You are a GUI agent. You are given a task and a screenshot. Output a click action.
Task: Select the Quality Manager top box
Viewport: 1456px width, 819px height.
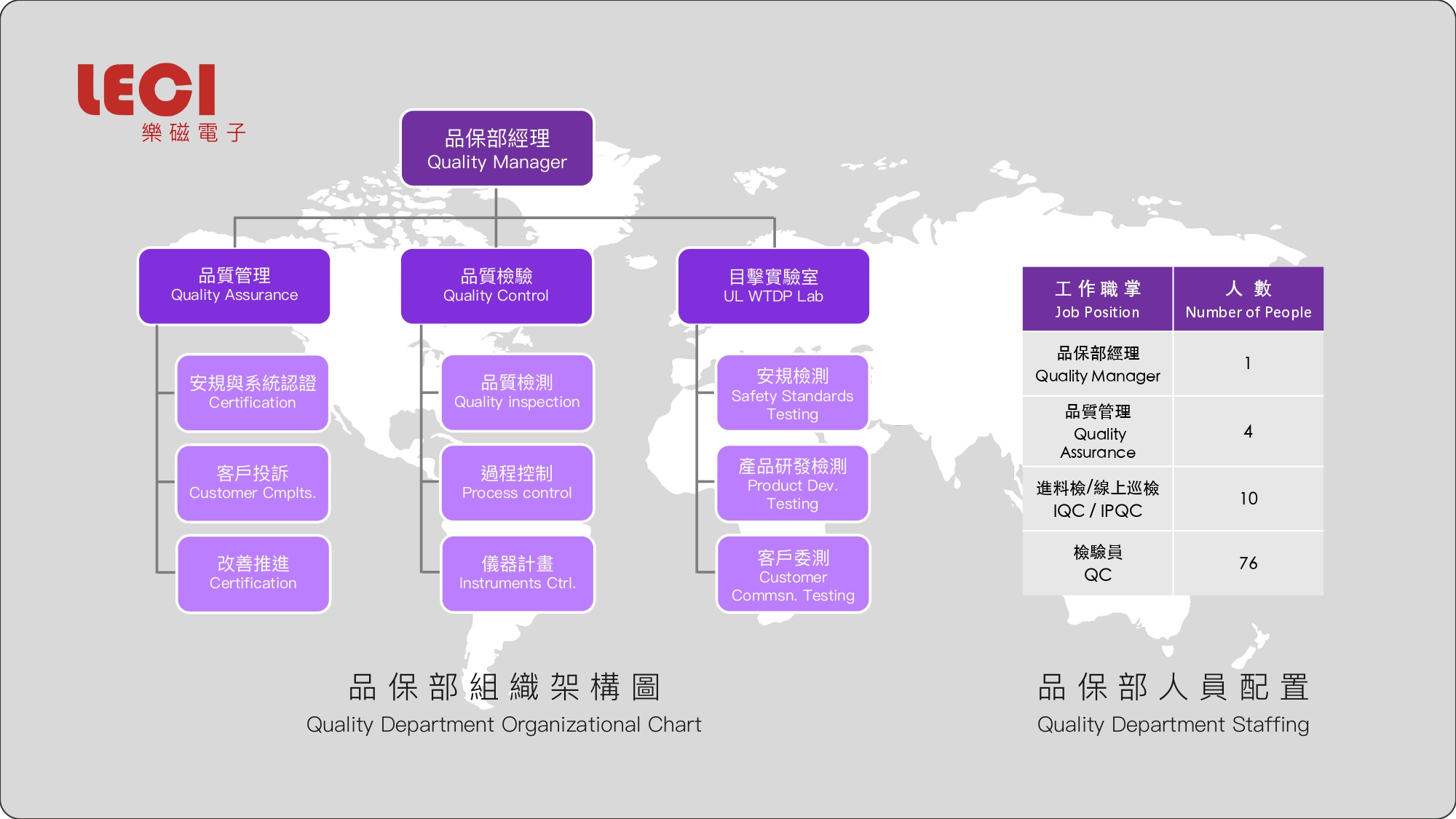click(x=496, y=149)
